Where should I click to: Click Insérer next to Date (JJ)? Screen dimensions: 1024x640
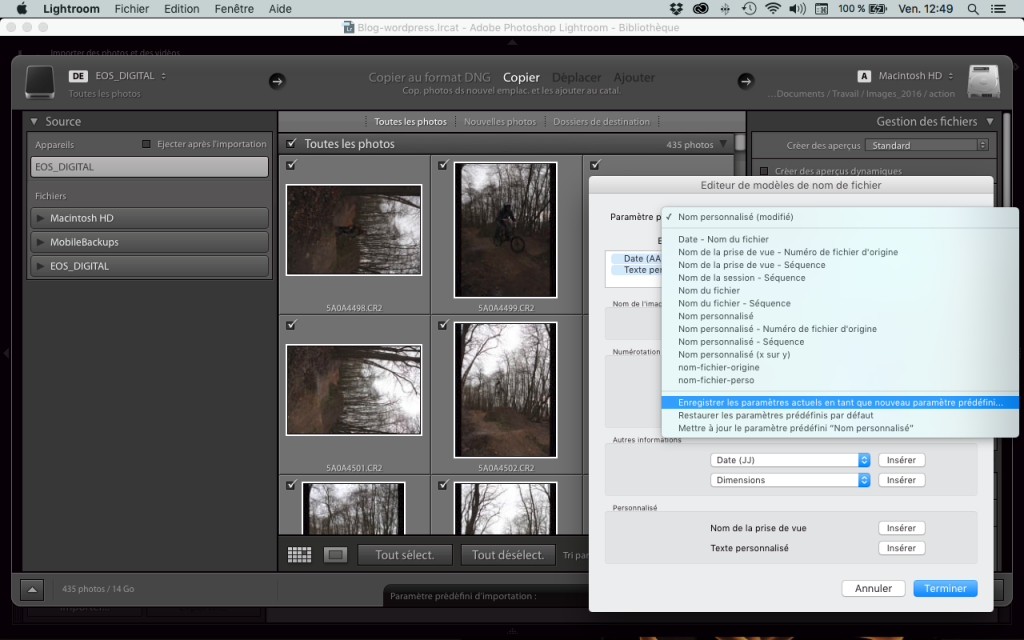point(901,460)
